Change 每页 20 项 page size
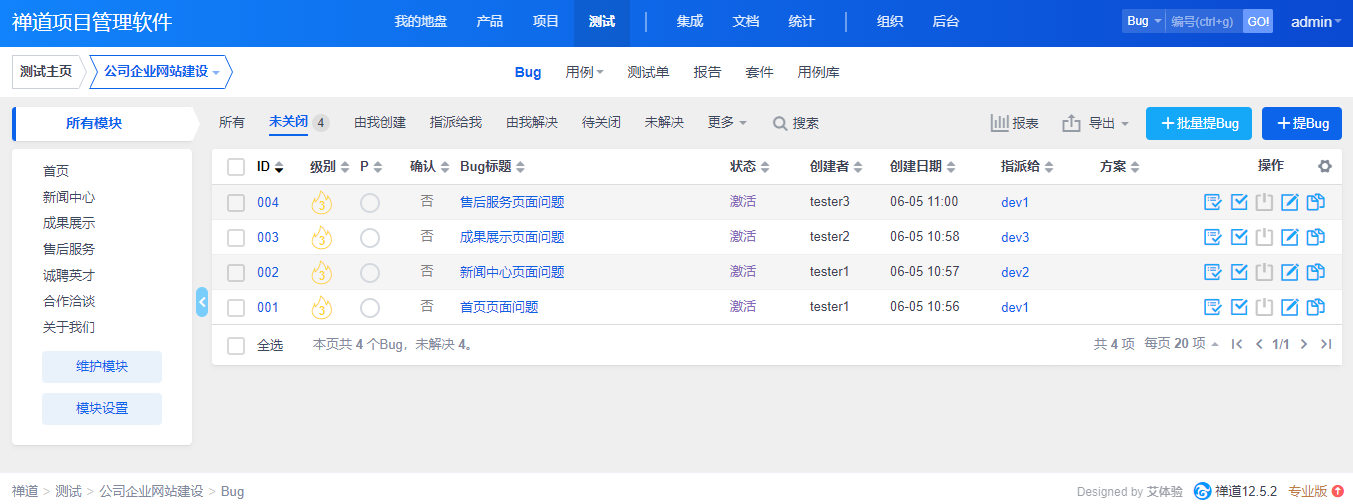The height and width of the screenshot is (504, 1353). click(1182, 344)
